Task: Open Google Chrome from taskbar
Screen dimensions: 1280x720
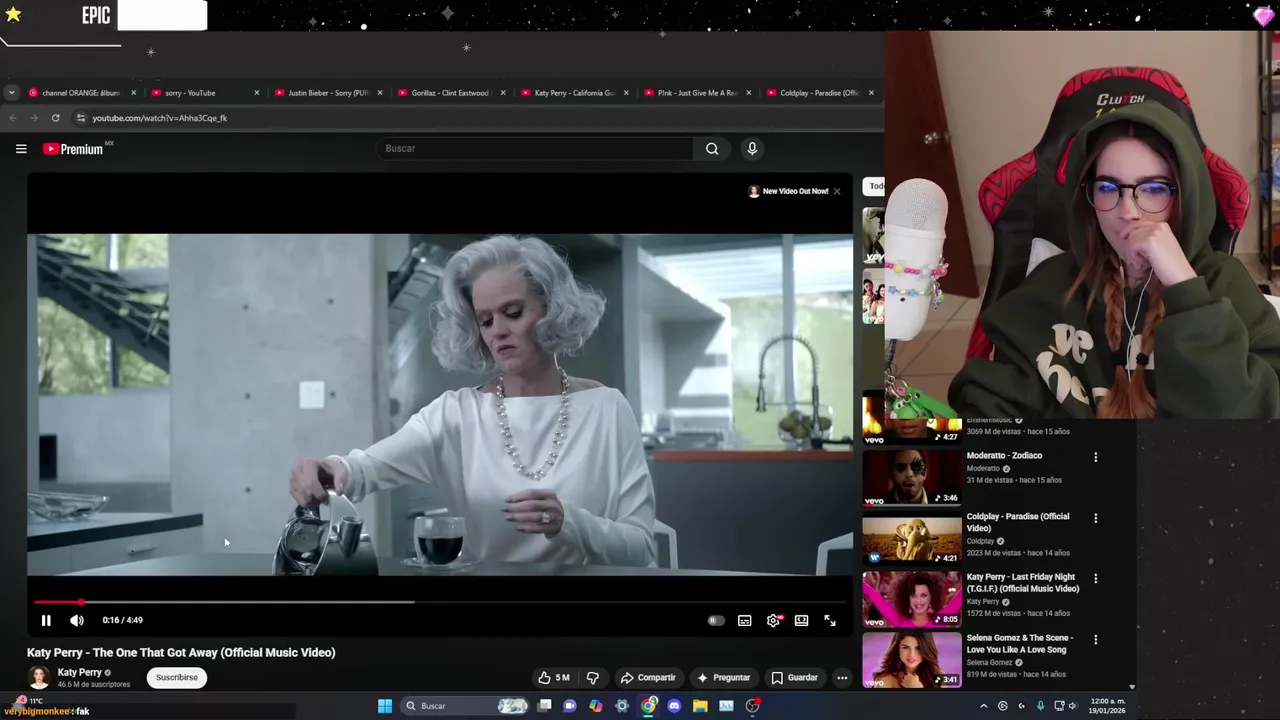Action: [x=648, y=706]
